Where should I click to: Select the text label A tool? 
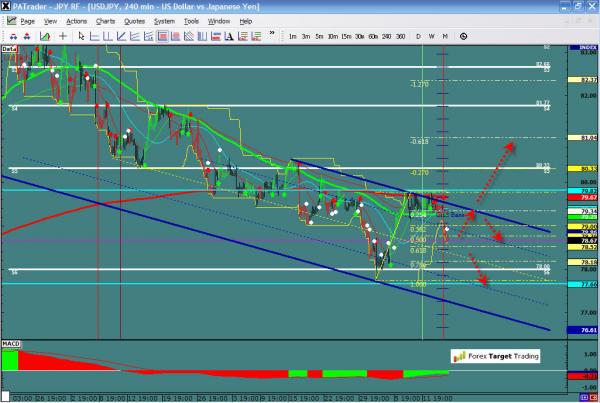(229, 36)
